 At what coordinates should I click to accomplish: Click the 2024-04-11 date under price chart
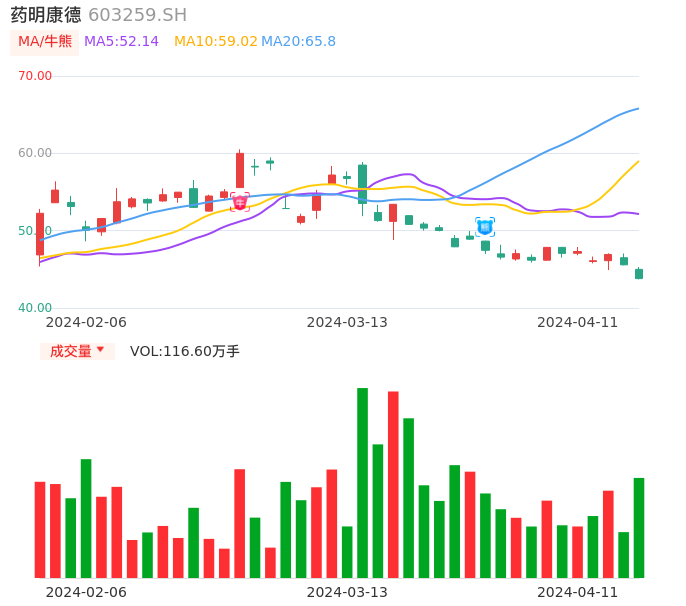(x=578, y=322)
